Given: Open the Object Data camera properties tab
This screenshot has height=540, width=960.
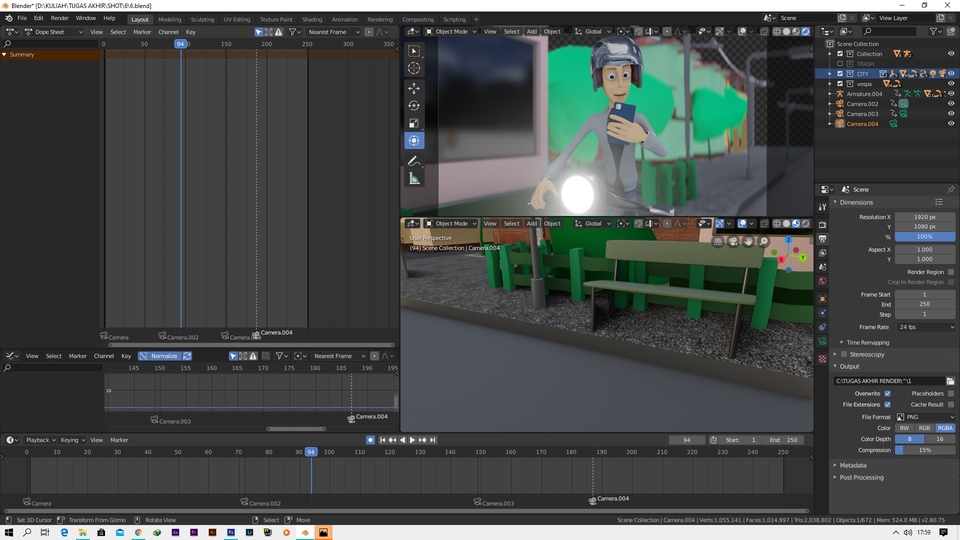Looking at the screenshot, I should point(822,341).
